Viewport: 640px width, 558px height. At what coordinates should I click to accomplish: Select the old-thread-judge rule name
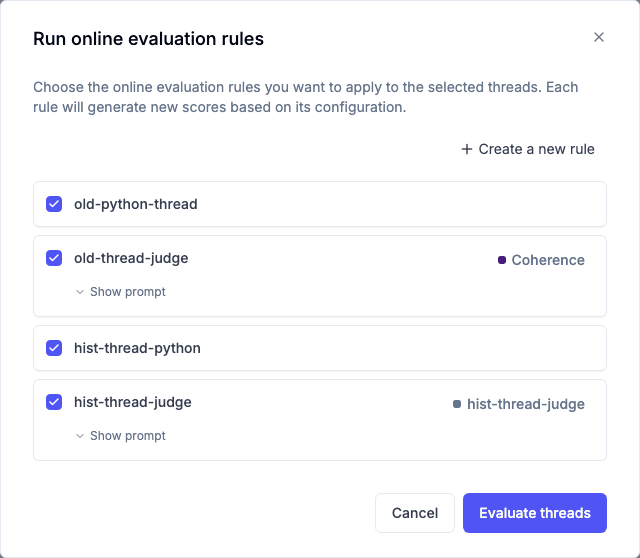(131, 258)
